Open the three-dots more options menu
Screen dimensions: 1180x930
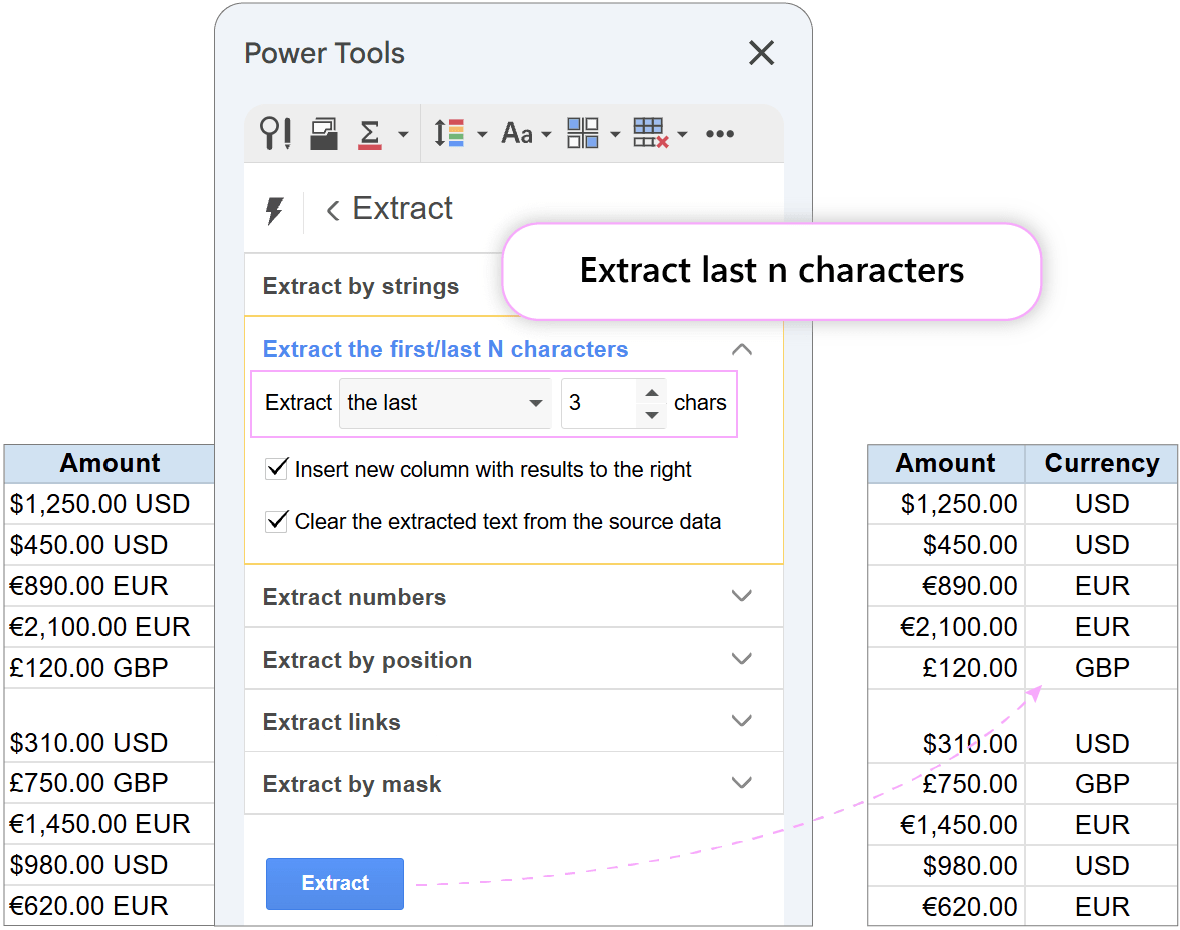(719, 134)
